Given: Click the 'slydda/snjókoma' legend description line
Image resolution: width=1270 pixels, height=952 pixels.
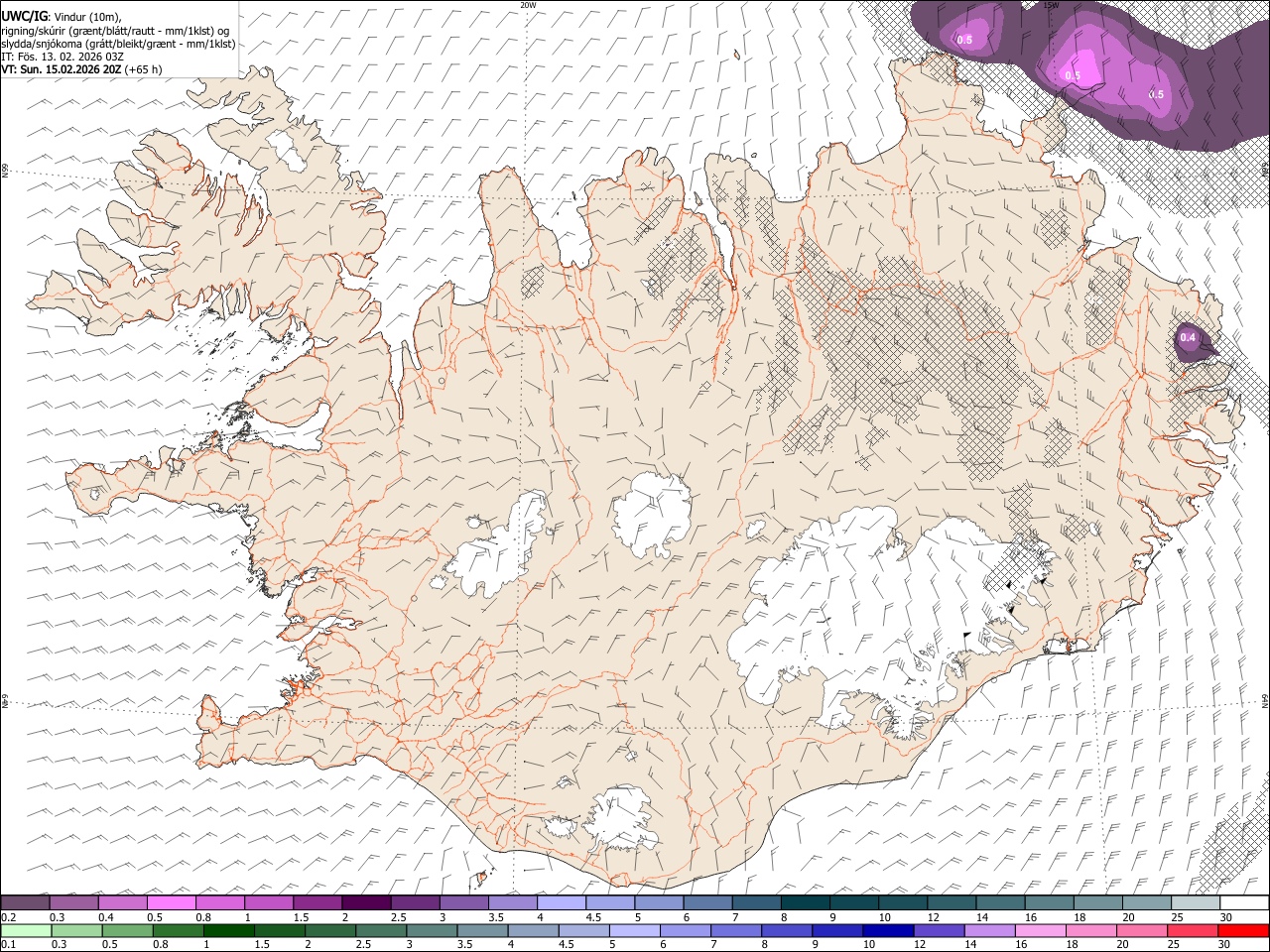Looking at the screenshot, I should click(x=118, y=44).
